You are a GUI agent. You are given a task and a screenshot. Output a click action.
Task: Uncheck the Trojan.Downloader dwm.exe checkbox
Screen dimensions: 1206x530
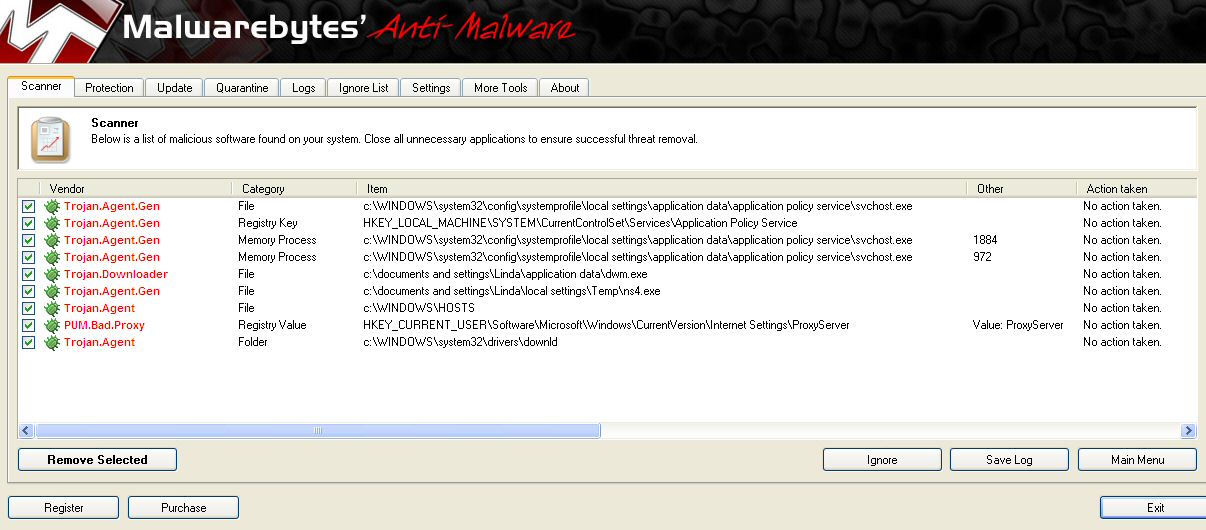pyautogui.click(x=28, y=274)
